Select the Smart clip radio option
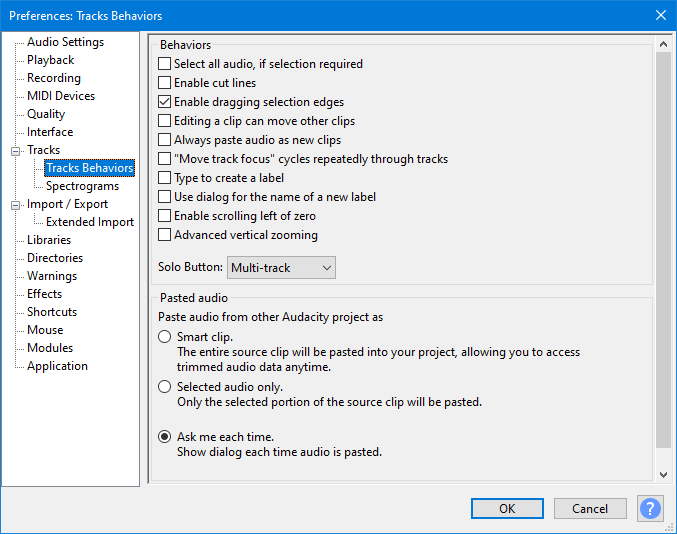 tap(165, 336)
